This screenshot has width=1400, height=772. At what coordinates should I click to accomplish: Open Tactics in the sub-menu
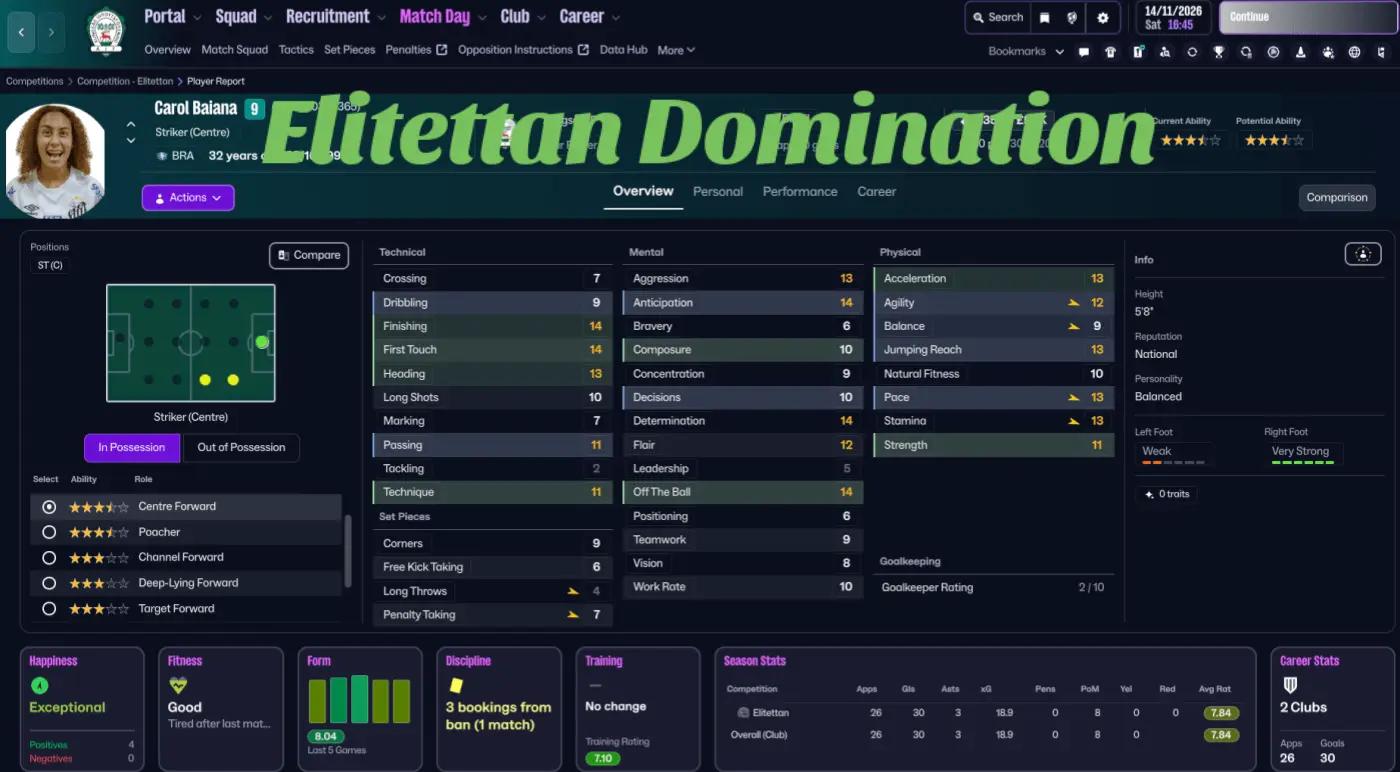pos(296,50)
